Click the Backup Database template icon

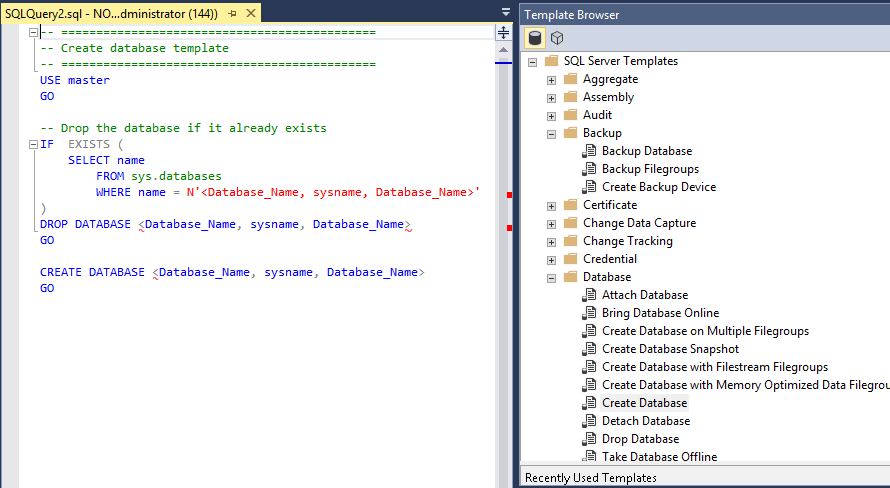(x=589, y=151)
